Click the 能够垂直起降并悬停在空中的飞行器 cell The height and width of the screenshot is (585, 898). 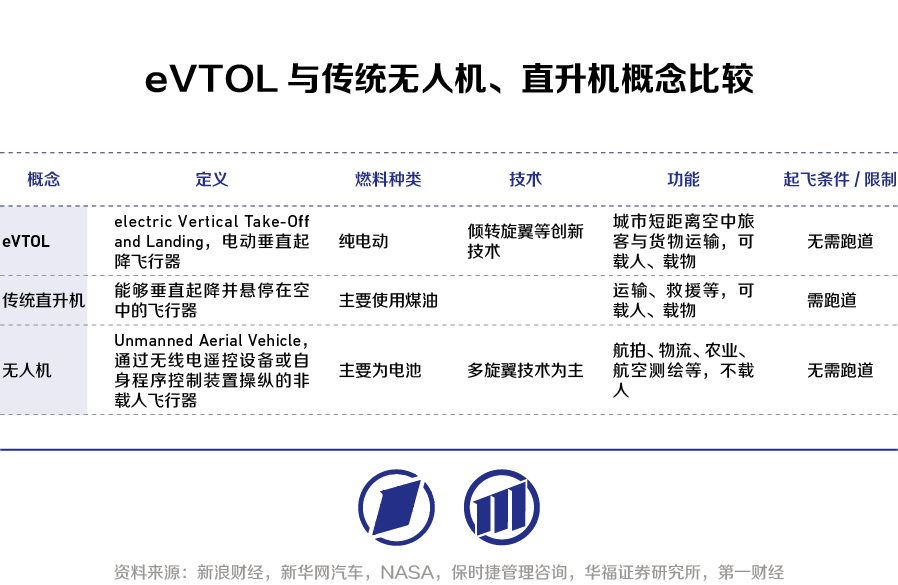pyautogui.click(x=212, y=300)
